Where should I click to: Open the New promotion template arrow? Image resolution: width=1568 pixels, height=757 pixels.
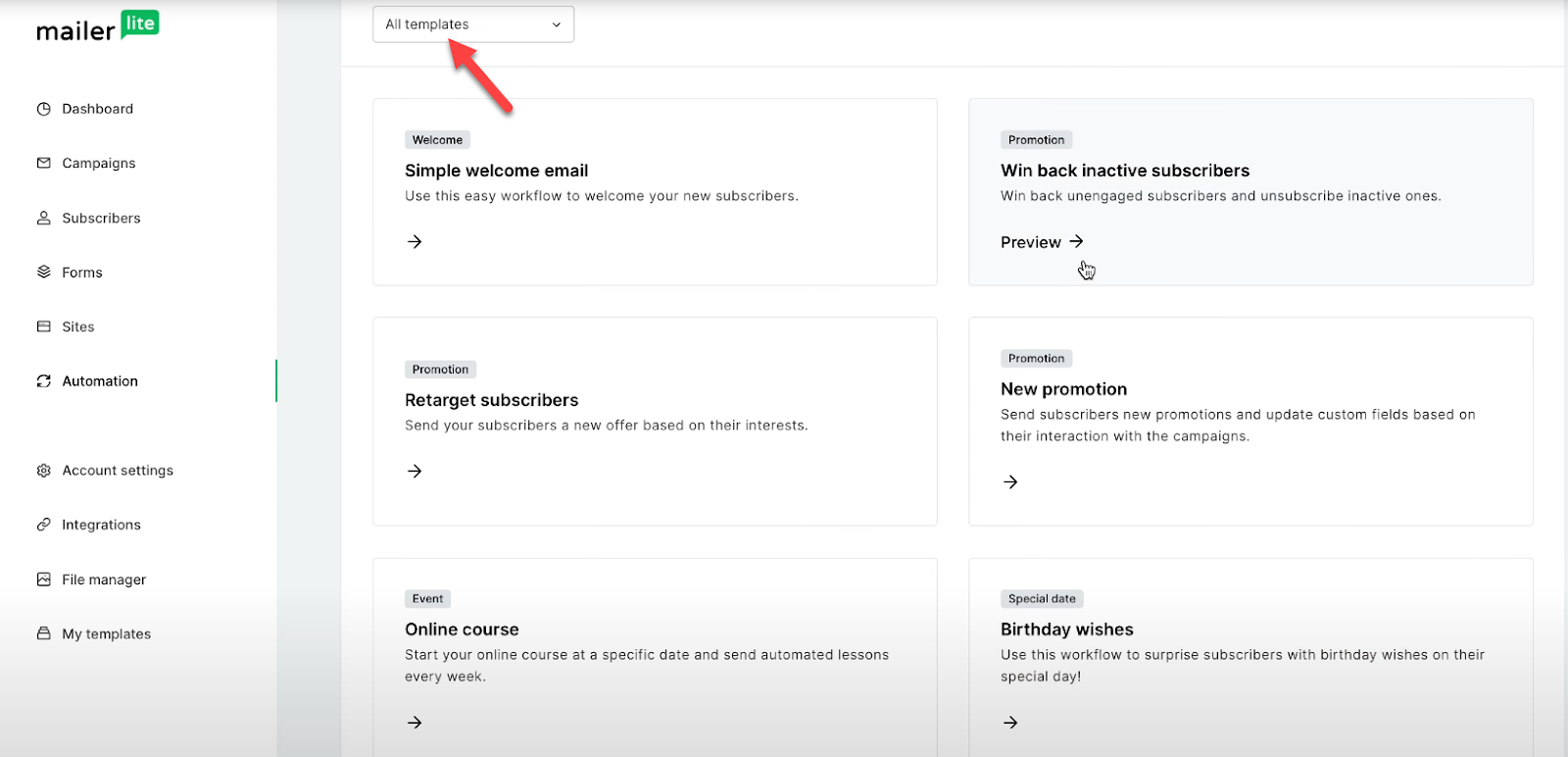click(x=1010, y=481)
